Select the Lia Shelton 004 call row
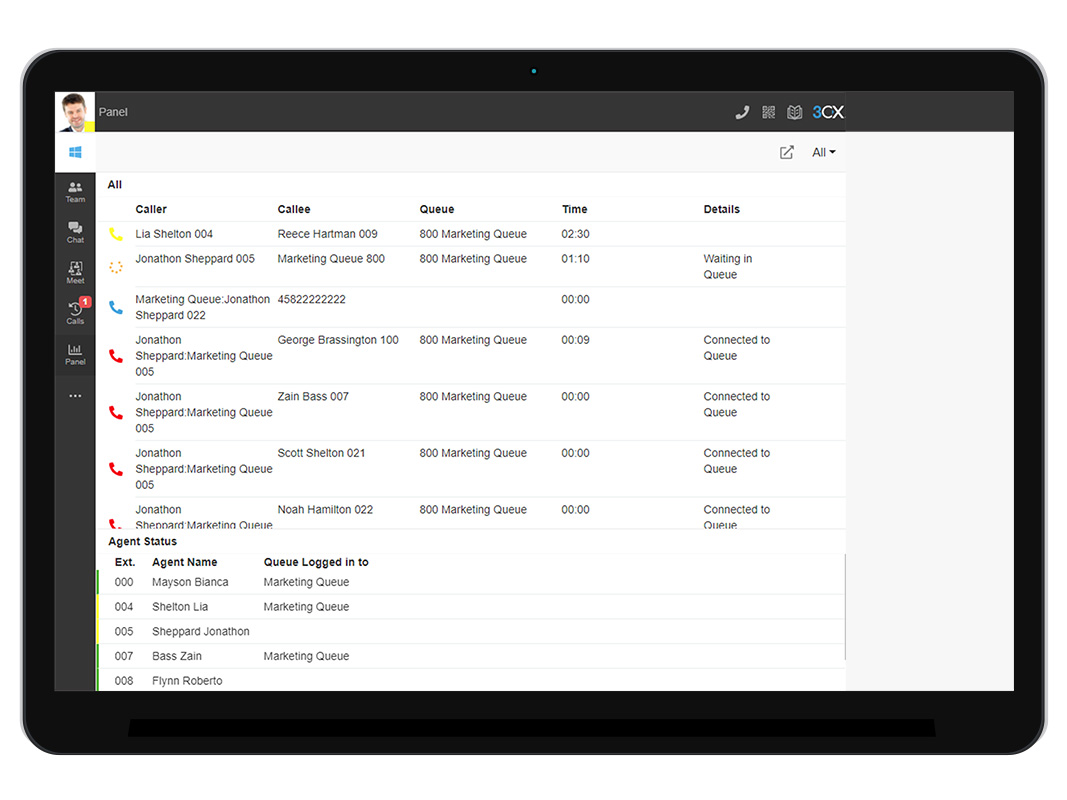The height and width of the screenshot is (800, 1067). pos(471,234)
